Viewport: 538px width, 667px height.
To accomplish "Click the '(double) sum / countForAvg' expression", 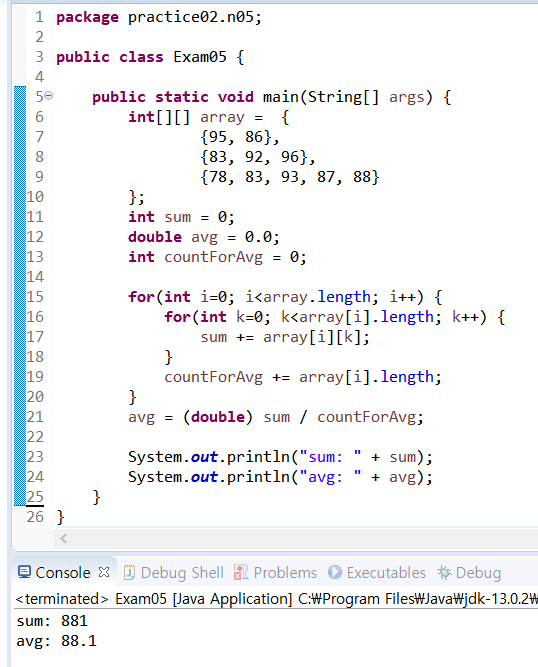I will point(303,417).
